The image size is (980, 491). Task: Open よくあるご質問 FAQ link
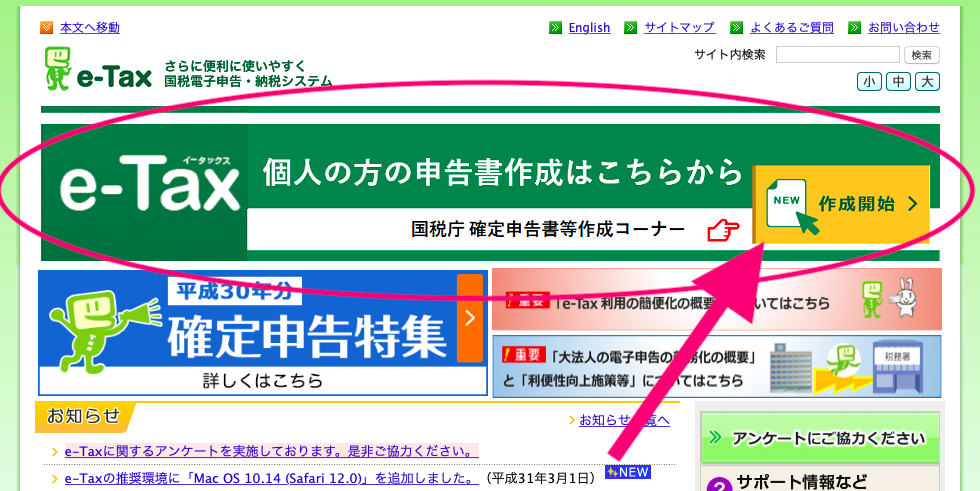point(792,27)
